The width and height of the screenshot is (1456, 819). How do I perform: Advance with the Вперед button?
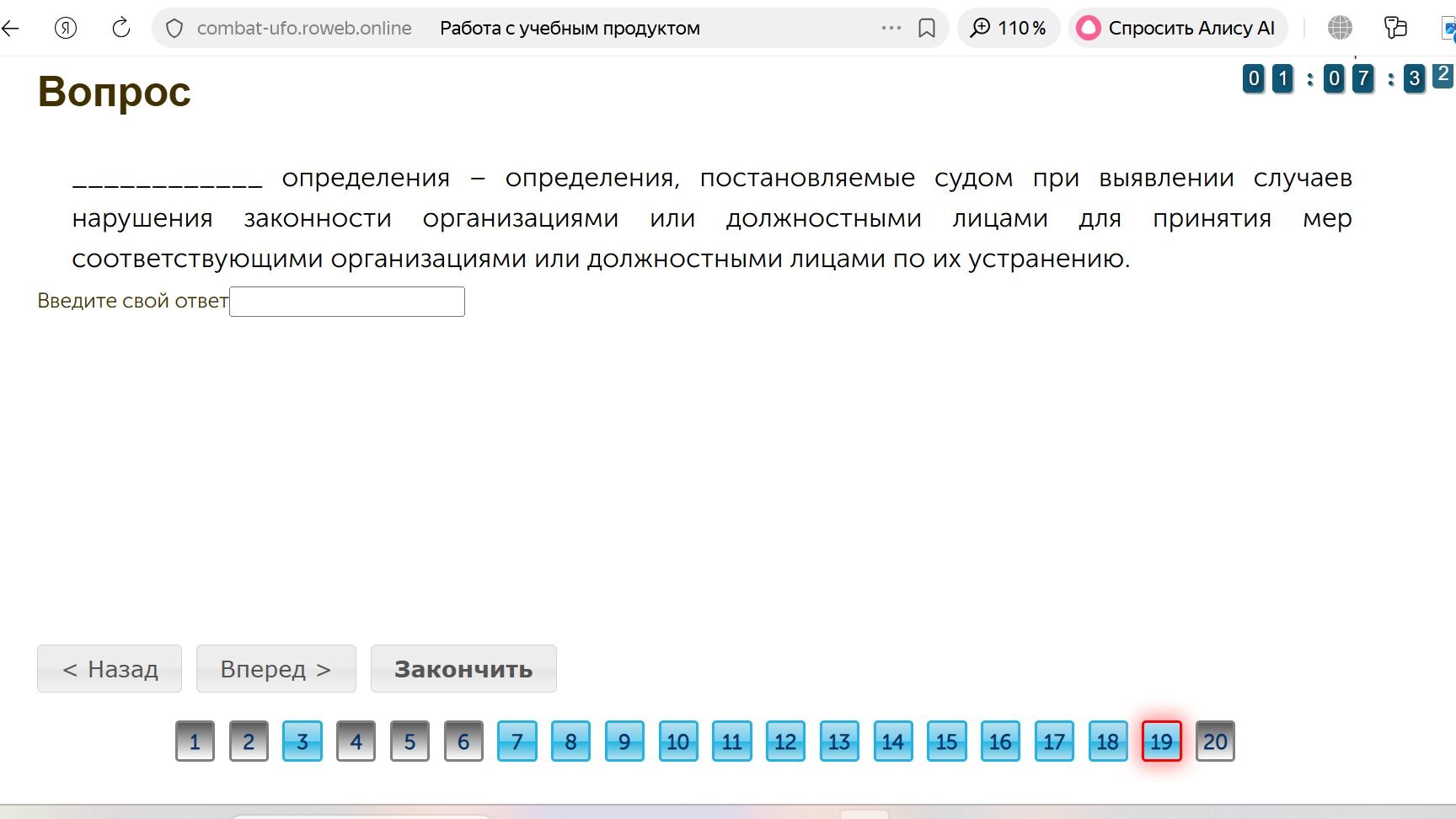click(x=276, y=669)
